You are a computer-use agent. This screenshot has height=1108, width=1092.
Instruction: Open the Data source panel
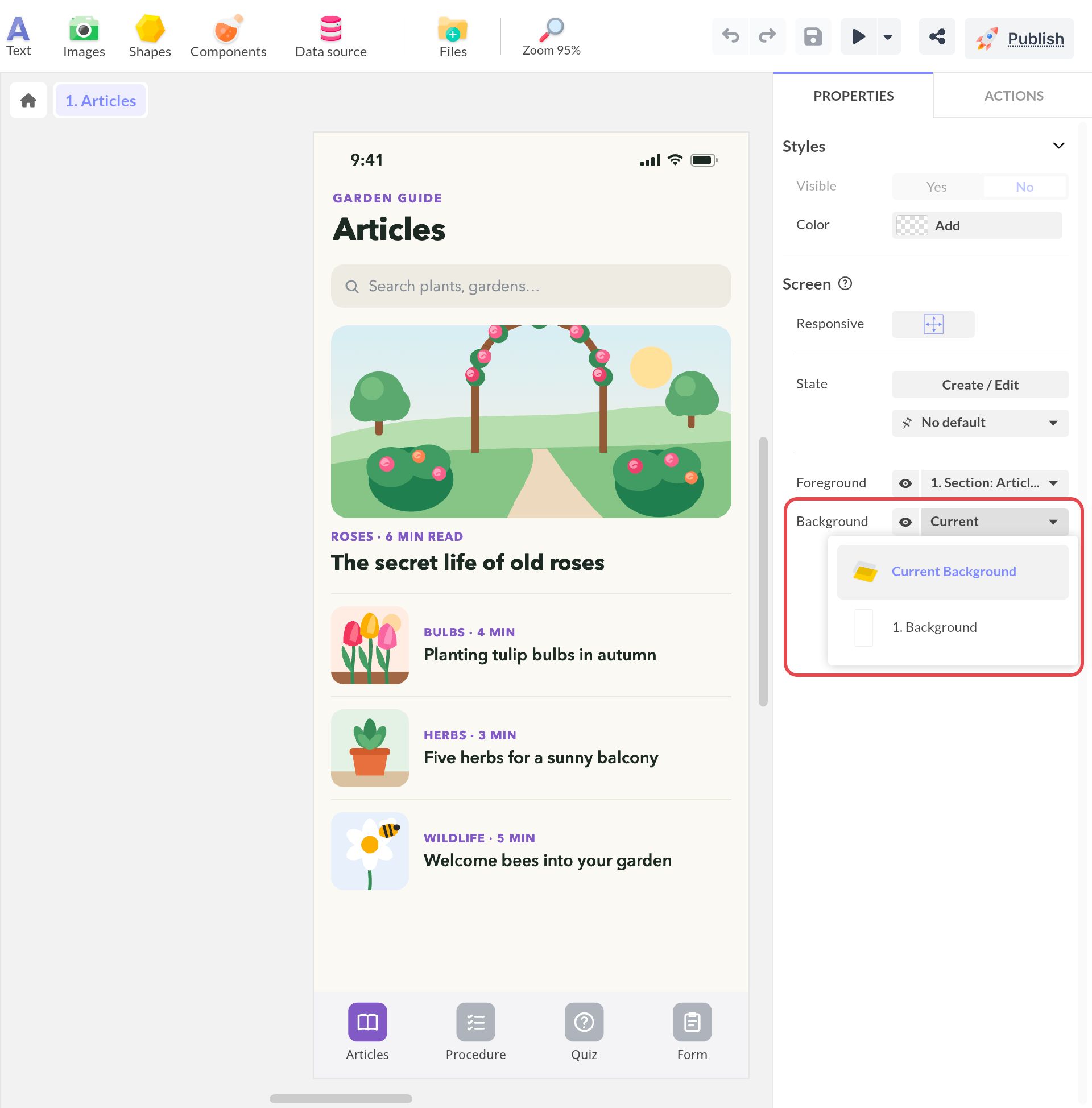(331, 38)
